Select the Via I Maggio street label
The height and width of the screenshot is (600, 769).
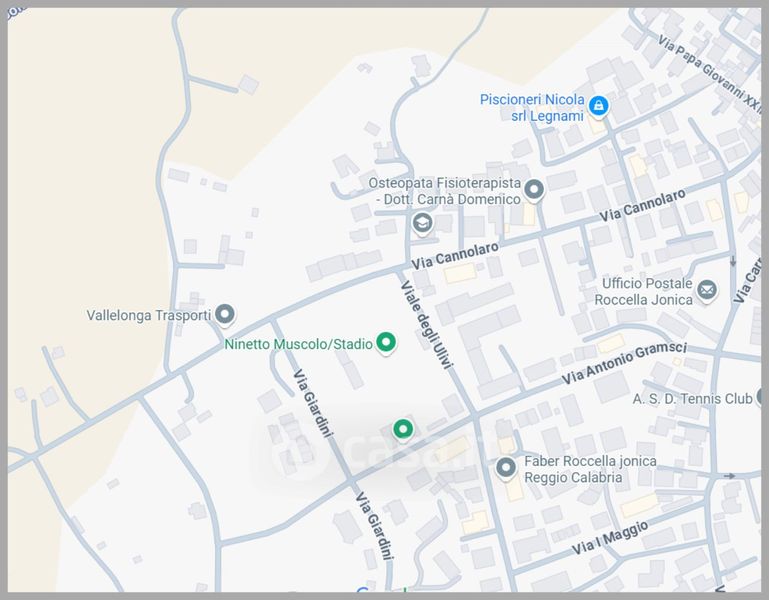pos(610,539)
